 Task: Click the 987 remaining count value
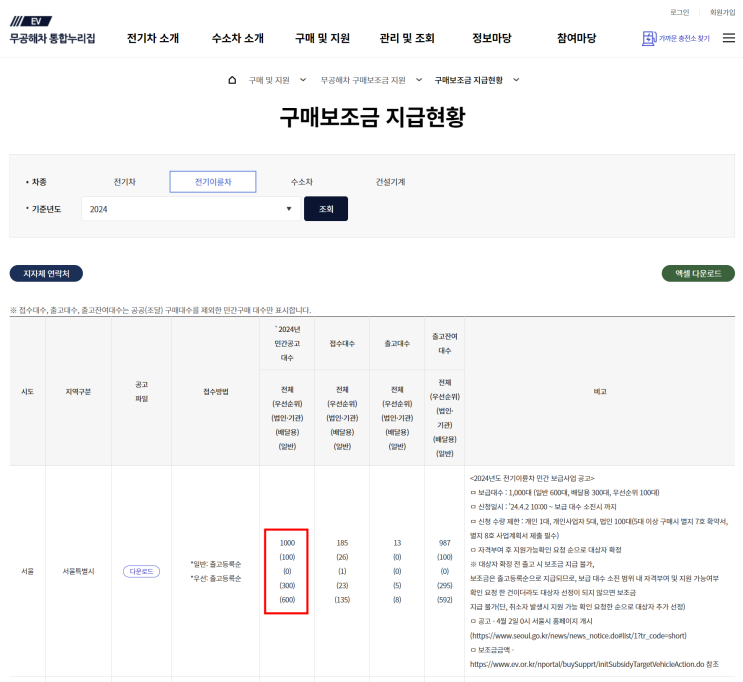tap(444, 543)
